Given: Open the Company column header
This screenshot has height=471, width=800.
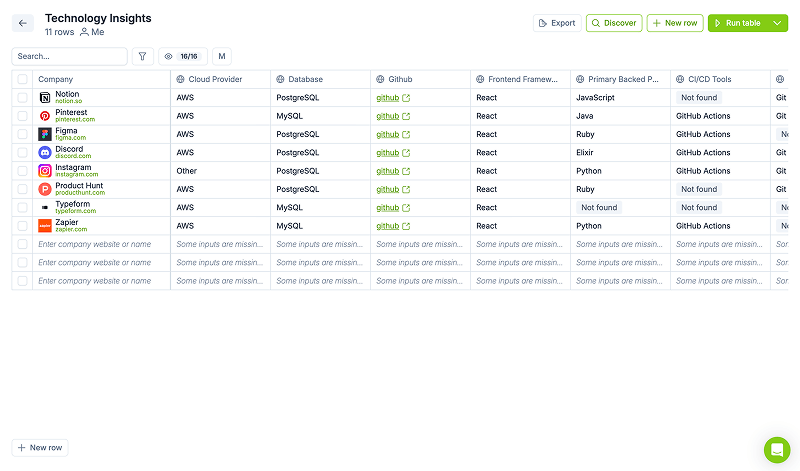Looking at the screenshot, I should coord(102,79).
